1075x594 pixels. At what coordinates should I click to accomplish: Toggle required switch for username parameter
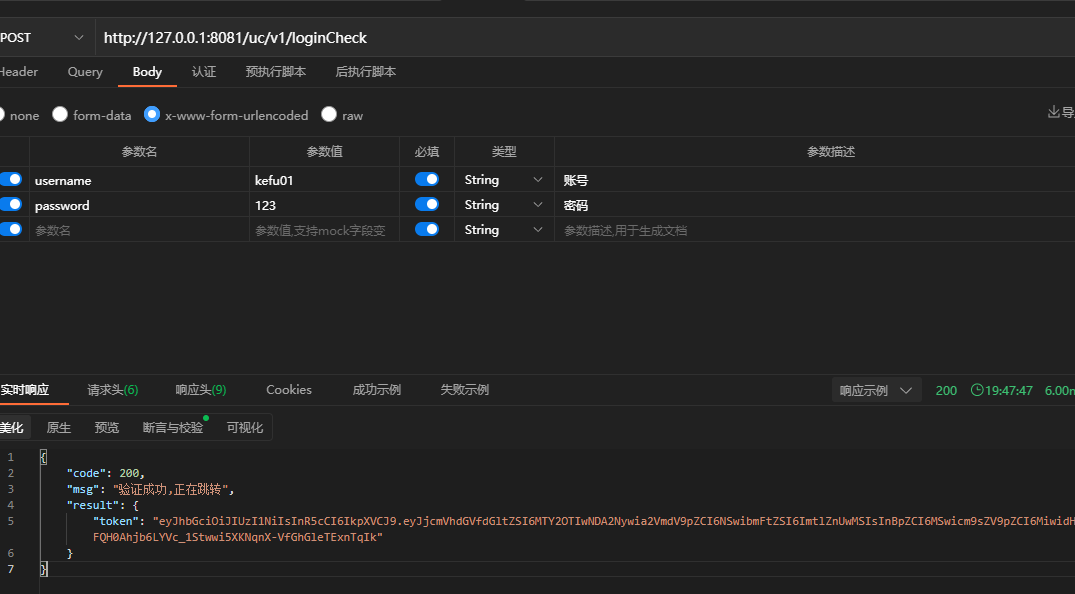coord(426,180)
